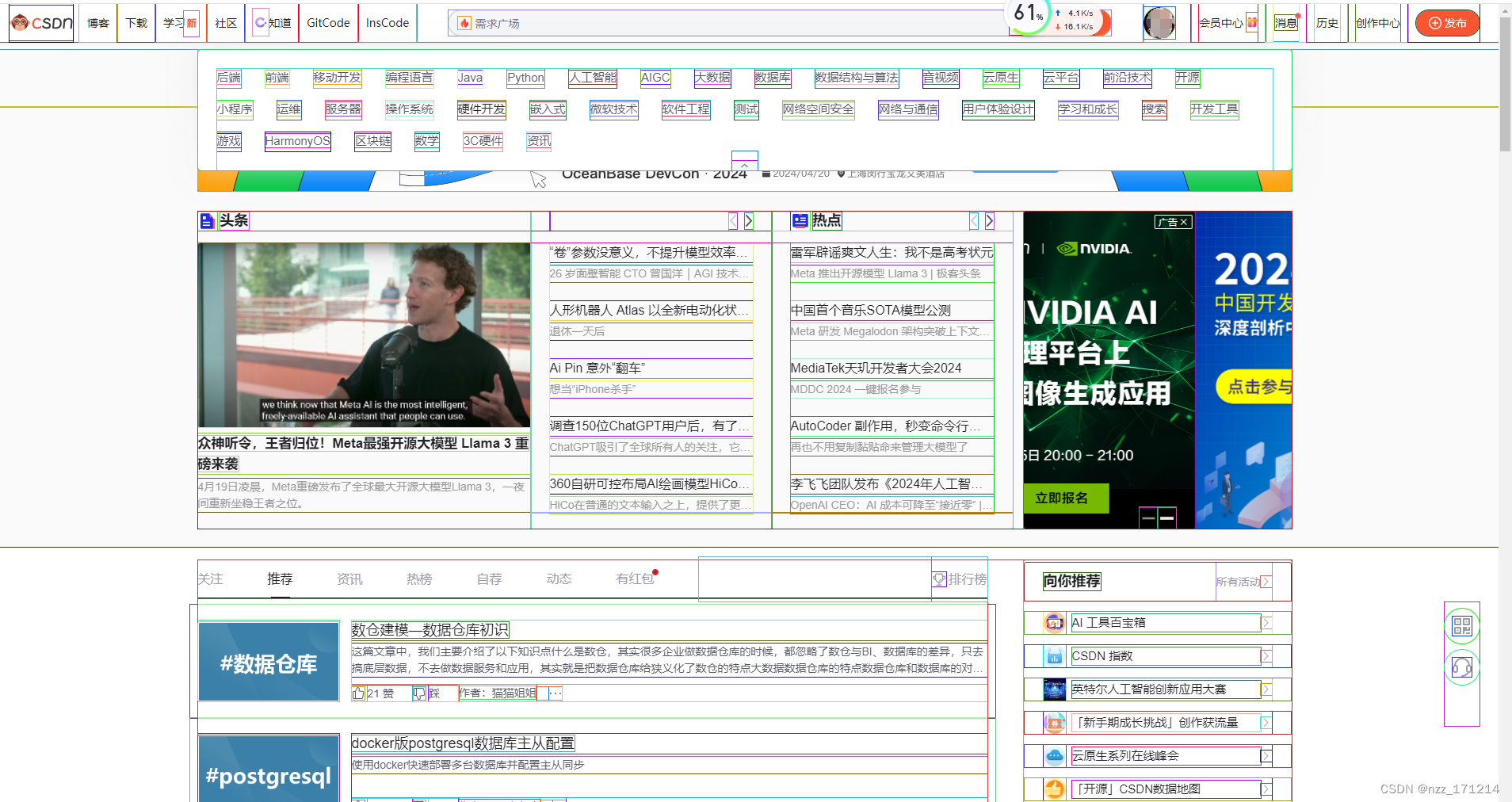
Task: Open the user avatar profile
Action: point(1159,23)
